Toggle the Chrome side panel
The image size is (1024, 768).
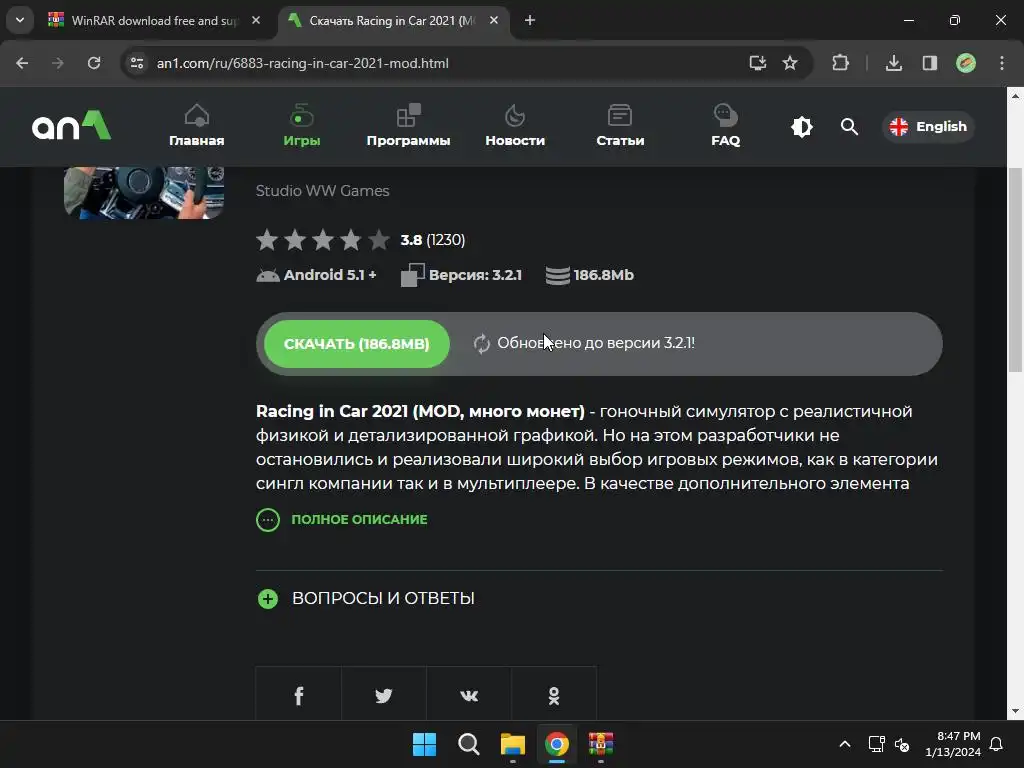930,63
